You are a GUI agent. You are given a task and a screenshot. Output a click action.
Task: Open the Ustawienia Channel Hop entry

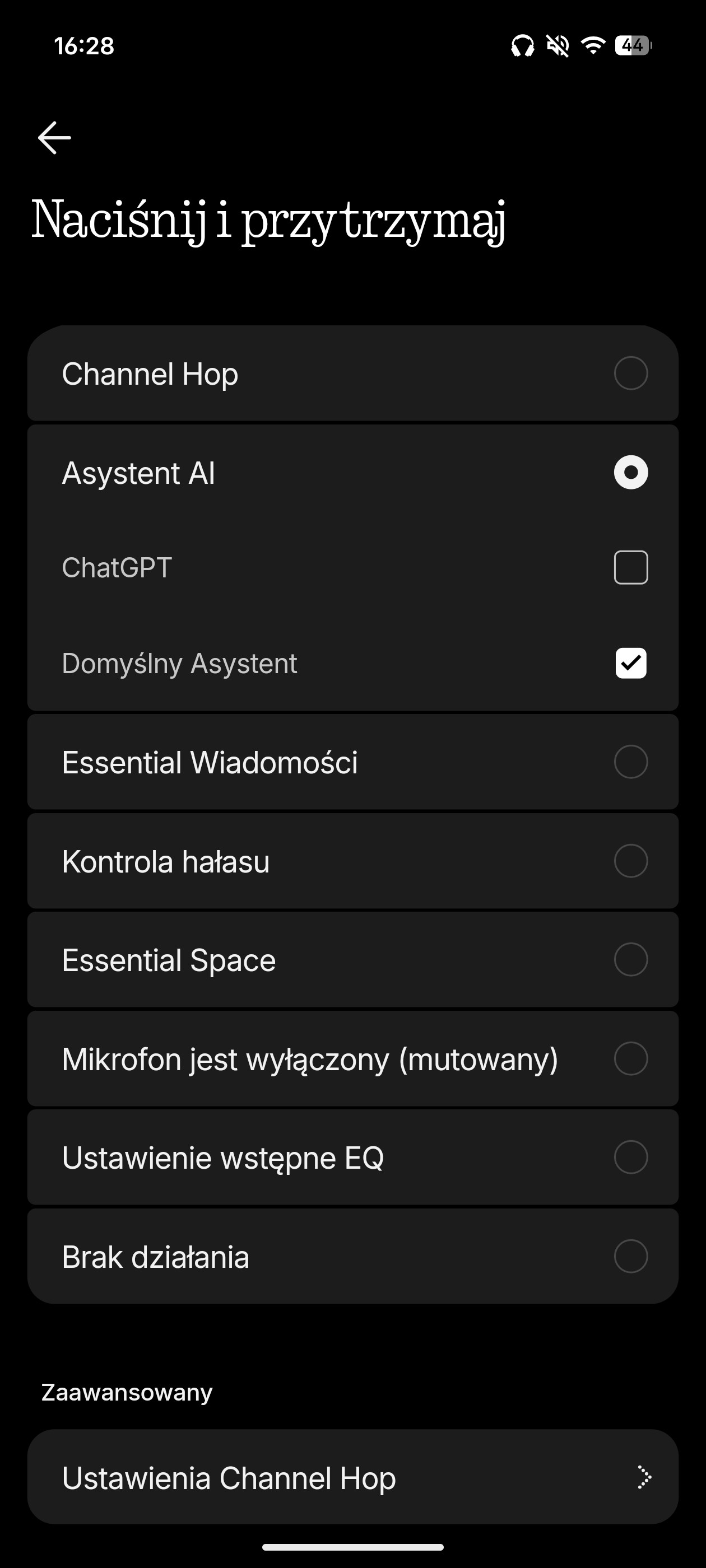point(229,1477)
